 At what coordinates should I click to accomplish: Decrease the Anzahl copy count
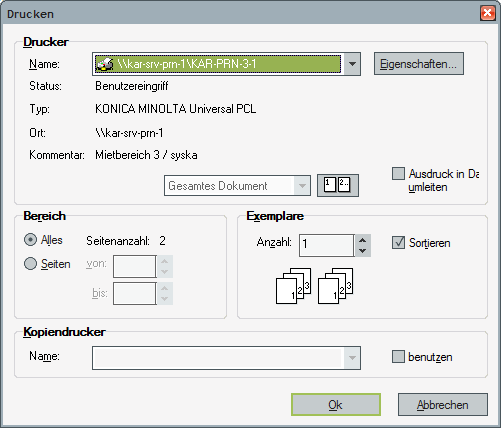(x=363, y=251)
